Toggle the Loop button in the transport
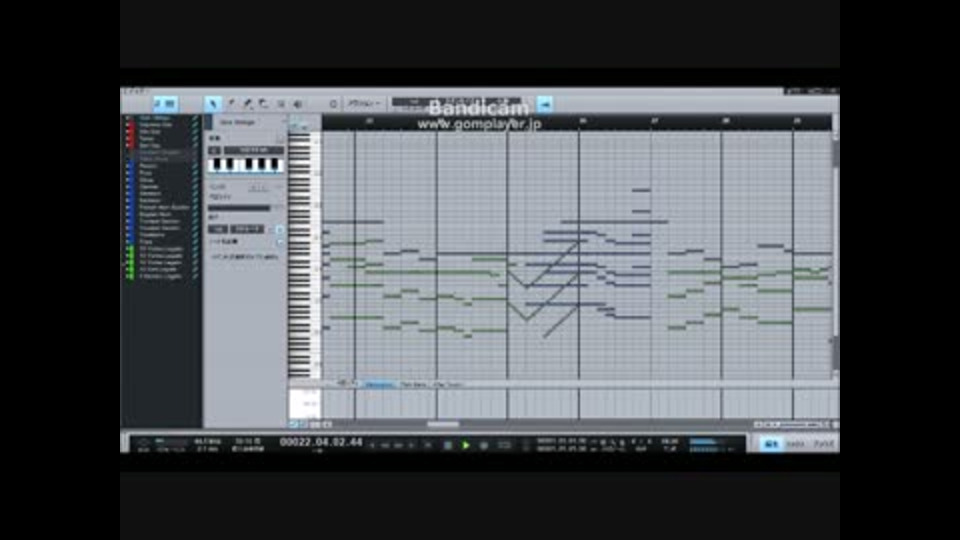Image resolution: width=960 pixels, height=540 pixels. (x=504, y=445)
